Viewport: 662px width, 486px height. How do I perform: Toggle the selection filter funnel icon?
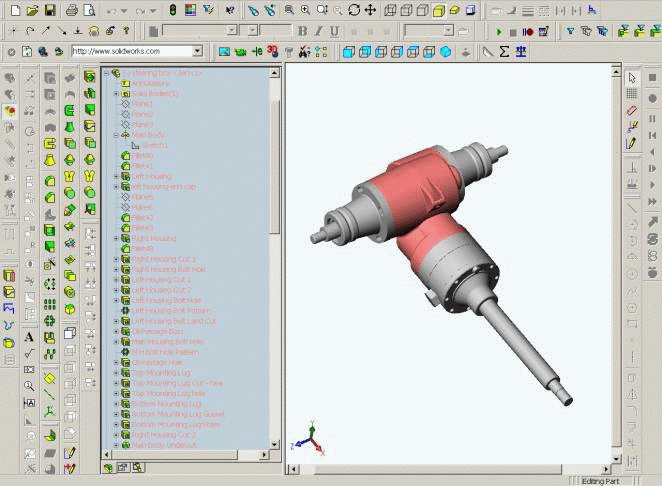coord(570,31)
